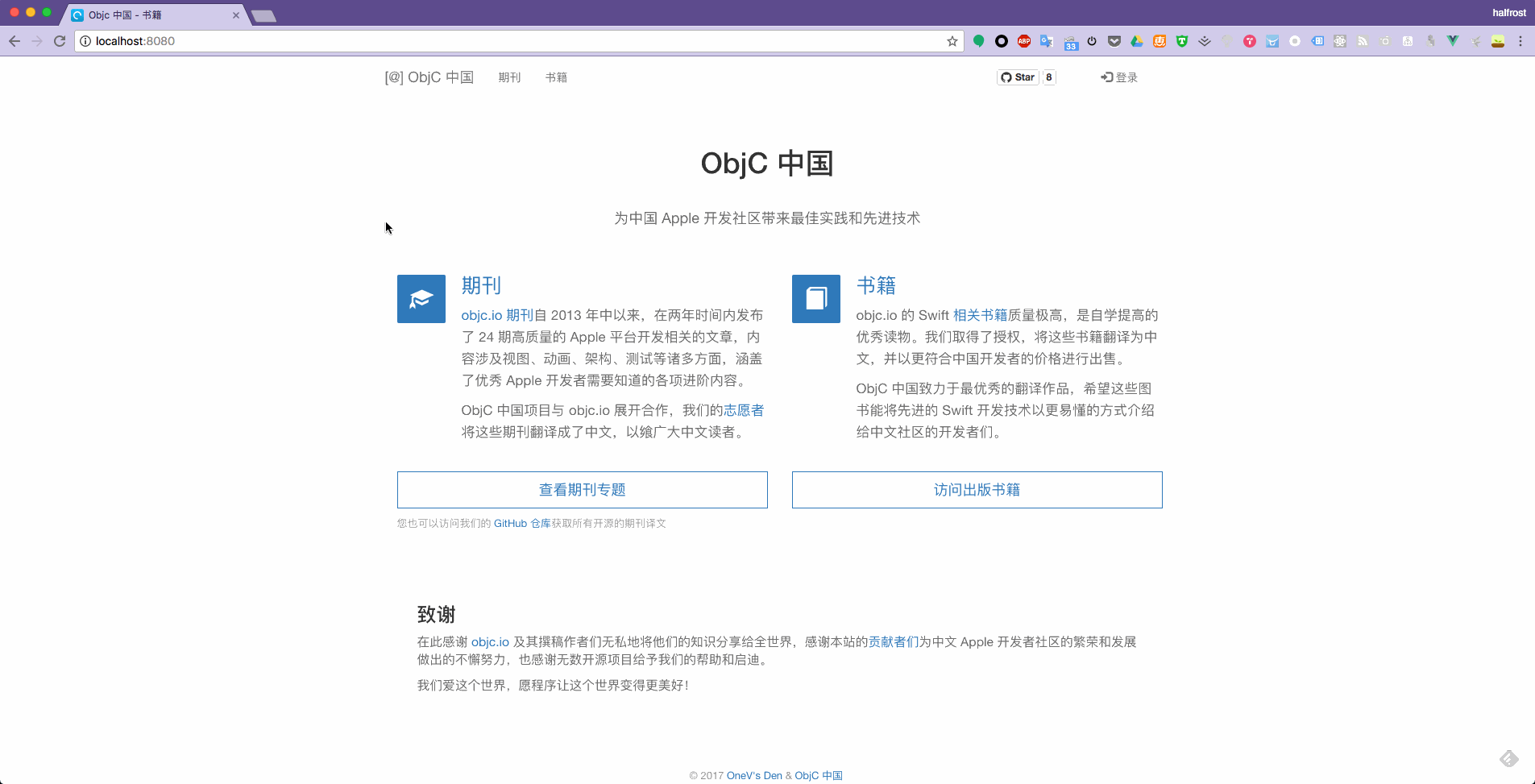Go to the [@] ObjC 中国 home brand link
The image size is (1535, 784).
point(429,77)
